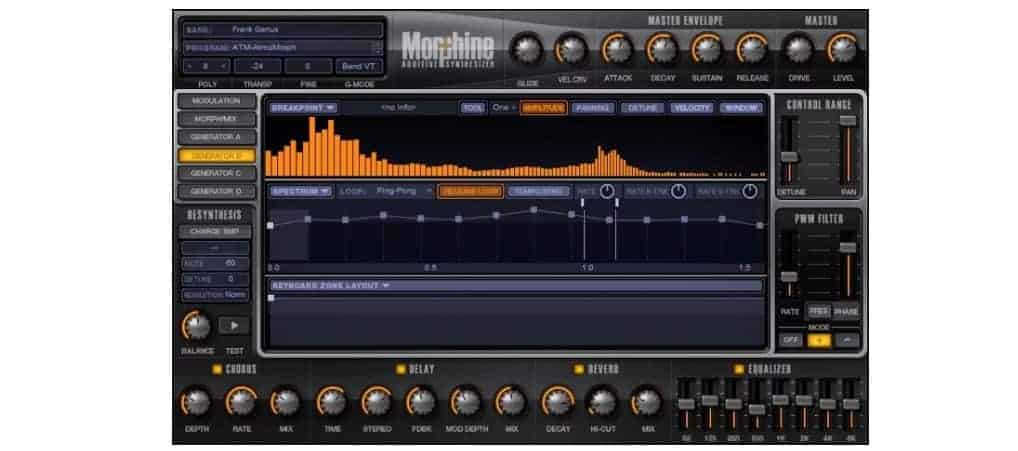Viewport: 1018px width, 451px height.
Task: Open the Bend VT G-Mode selector
Action: tap(359, 66)
